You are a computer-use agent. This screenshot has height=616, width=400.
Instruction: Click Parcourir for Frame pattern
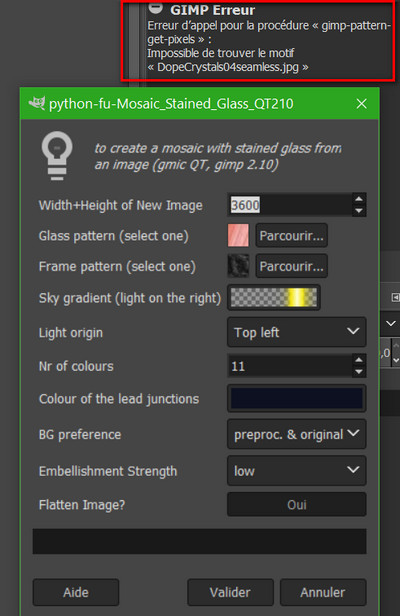tap(292, 266)
